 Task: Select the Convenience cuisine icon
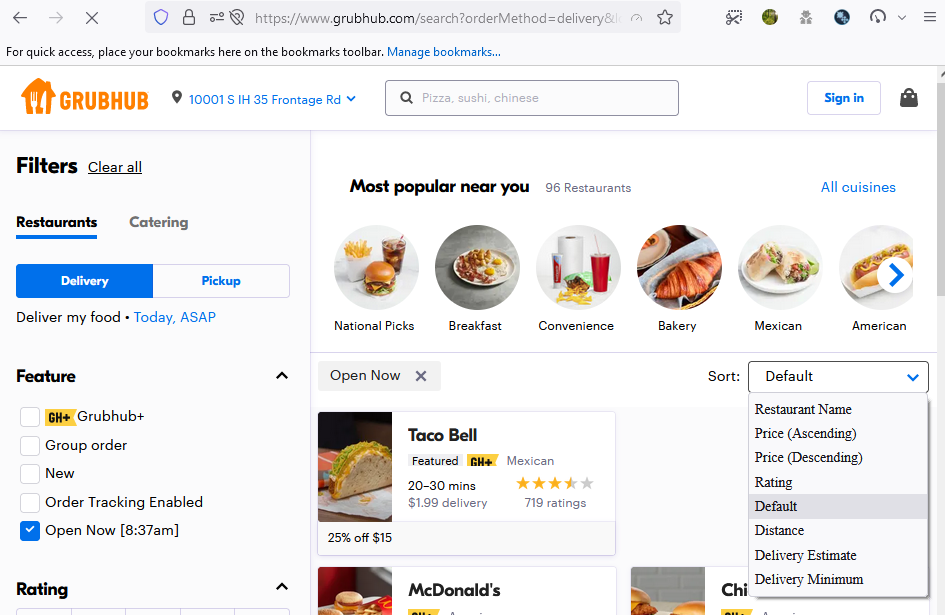tap(578, 267)
